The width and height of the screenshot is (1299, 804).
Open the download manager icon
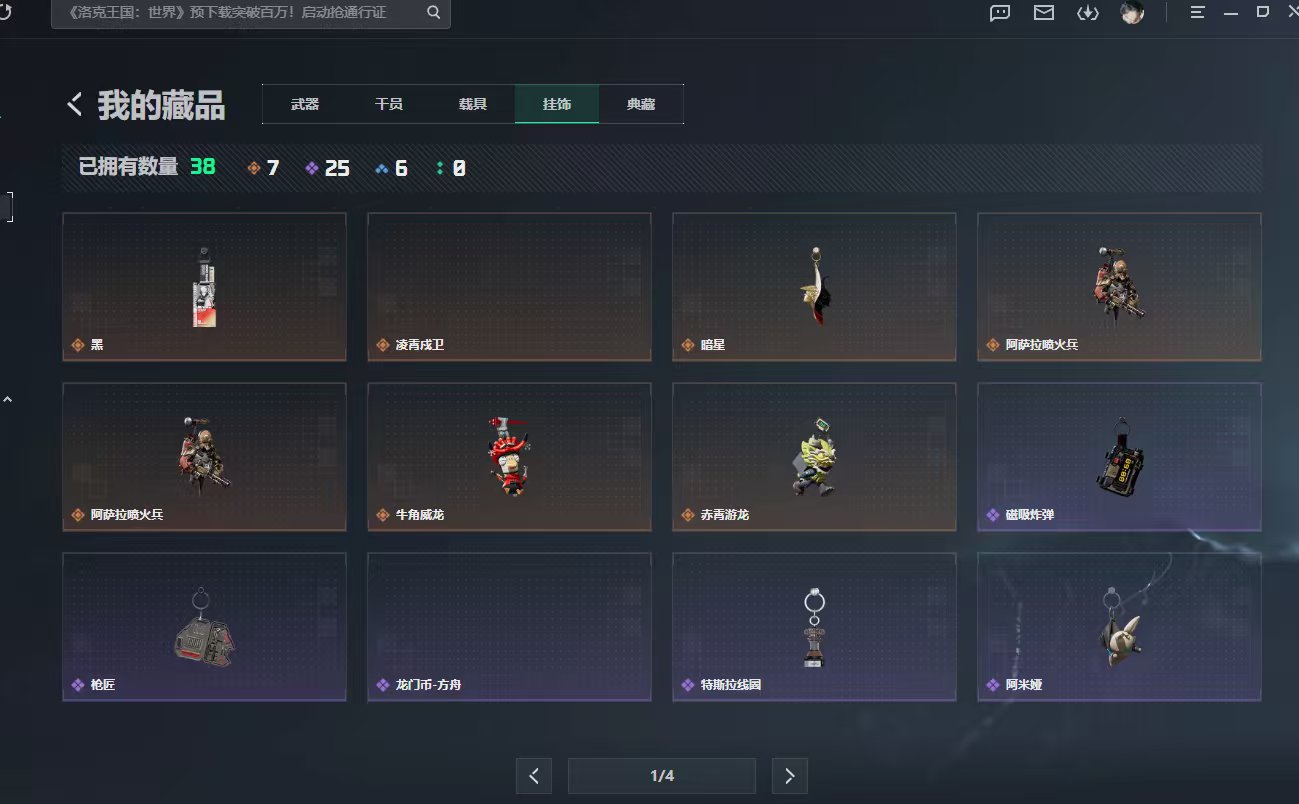click(1087, 13)
